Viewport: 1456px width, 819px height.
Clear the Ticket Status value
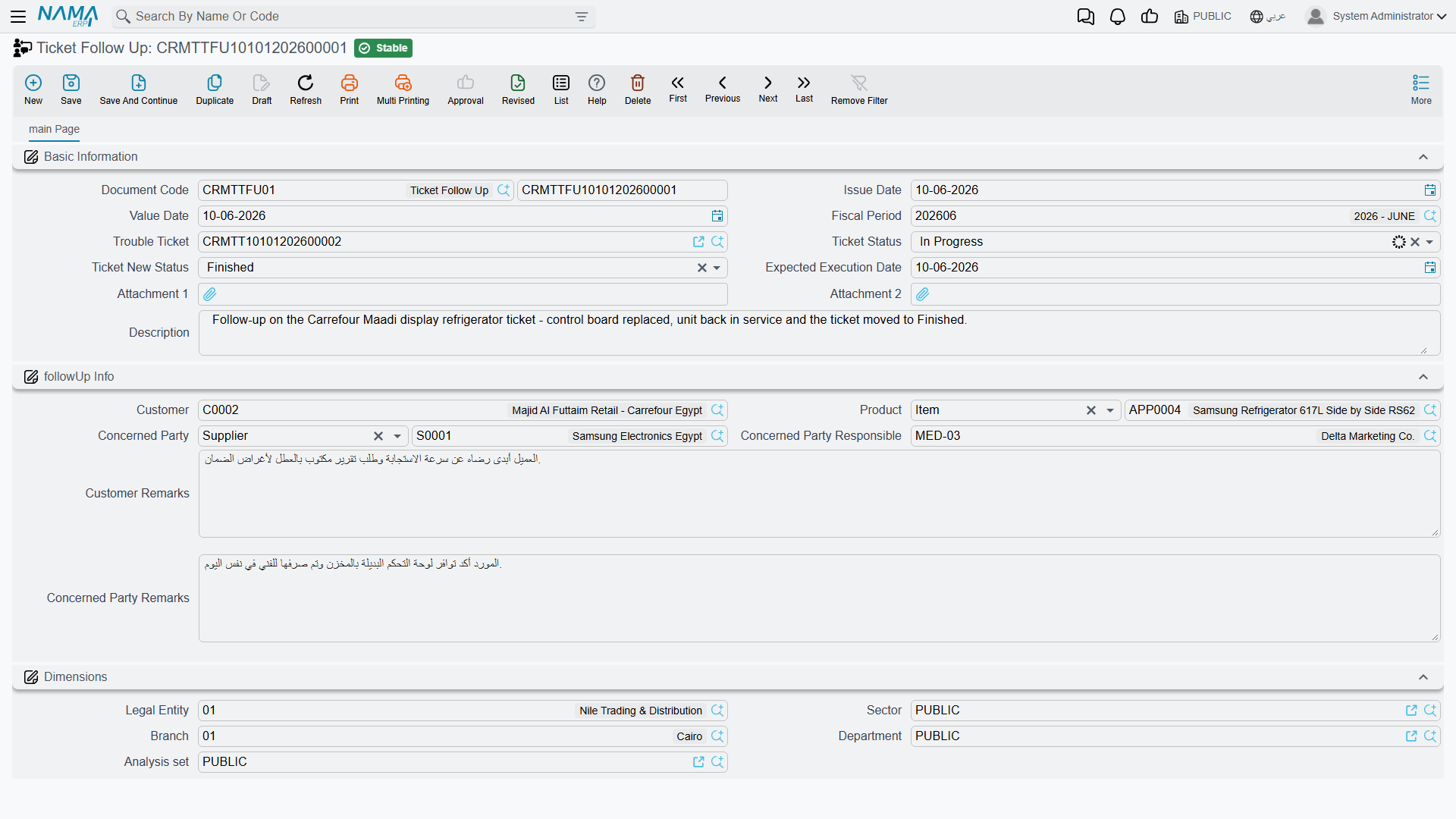pos(1415,242)
